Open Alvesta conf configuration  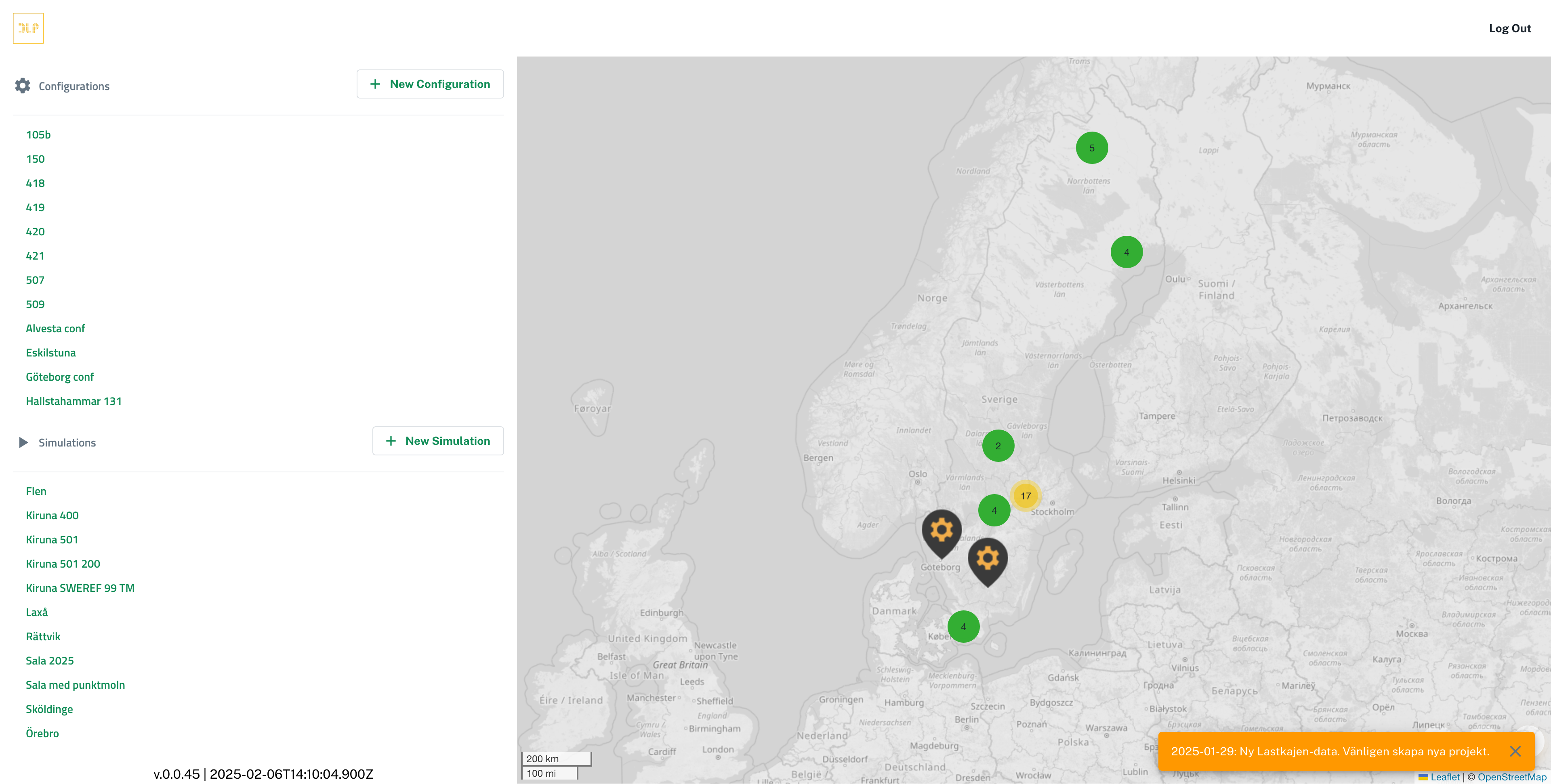(x=55, y=329)
